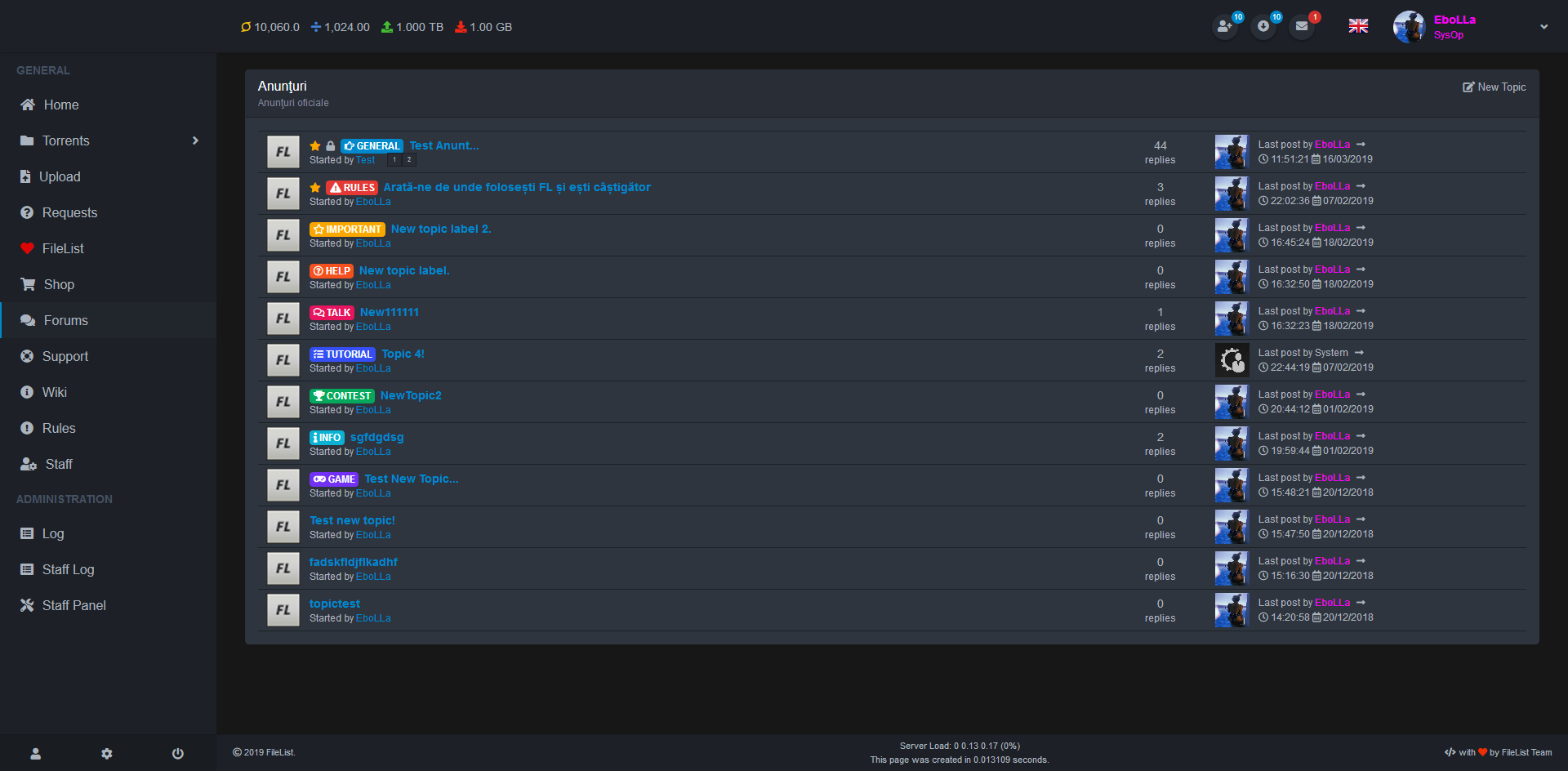Click the New Topic button

pos(1494,87)
